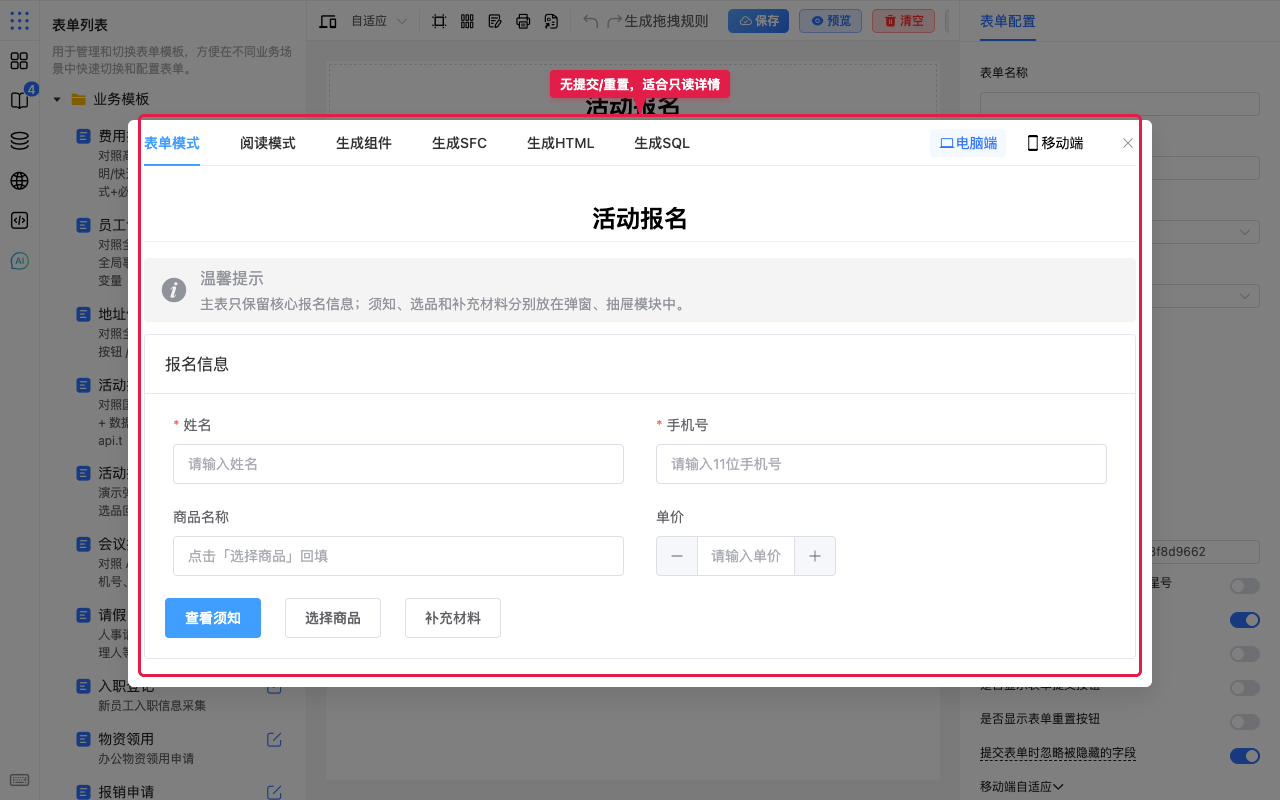The width and height of the screenshot is (1280, 800).
Task: Toggle the 是否显示表单重置按钮 switch
Action: coord(1245,721)
